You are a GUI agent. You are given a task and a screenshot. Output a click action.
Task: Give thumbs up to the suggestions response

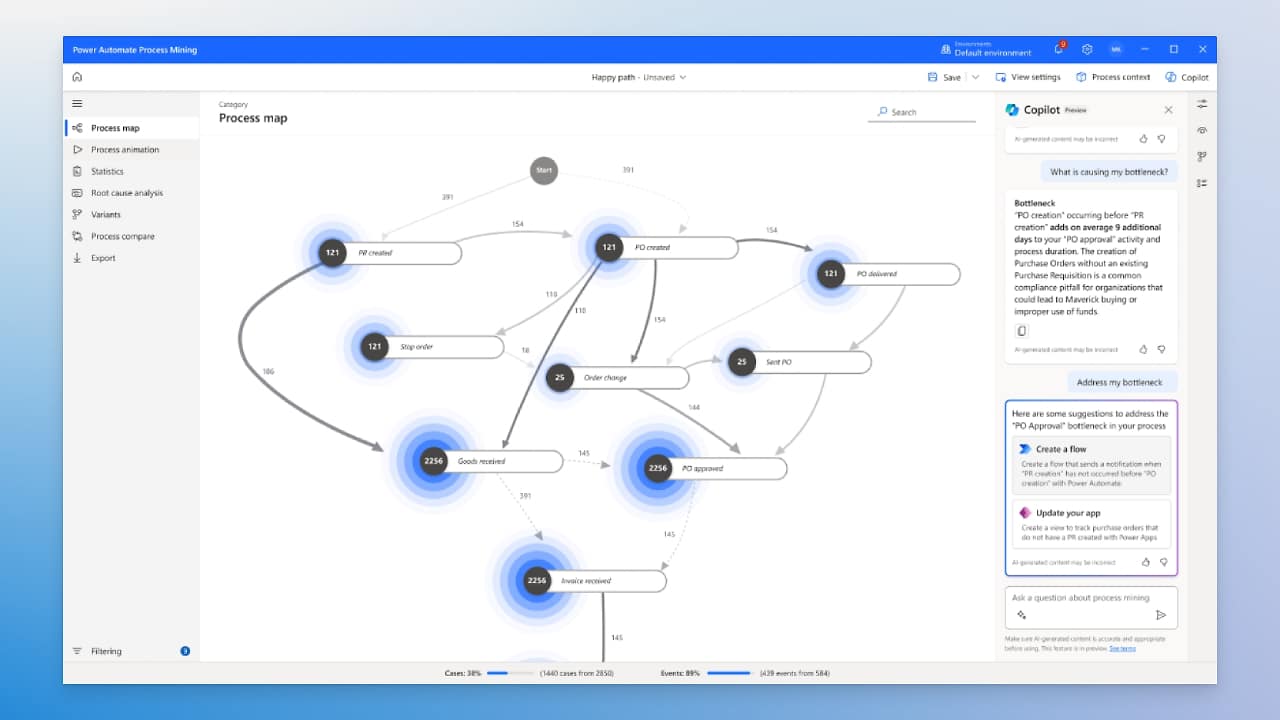tap(1146, 562)
